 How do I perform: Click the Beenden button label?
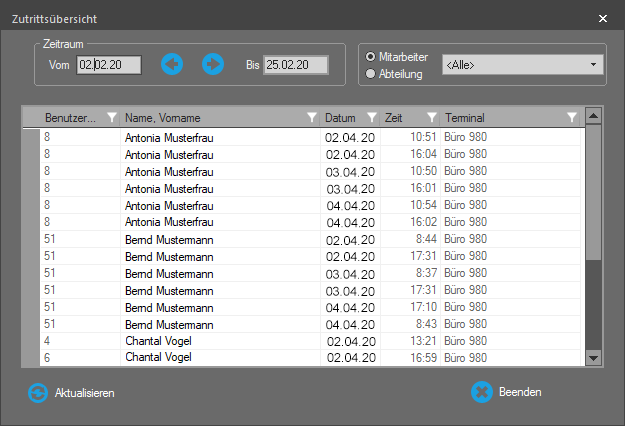pyautogui.click(x=520, y=392)
